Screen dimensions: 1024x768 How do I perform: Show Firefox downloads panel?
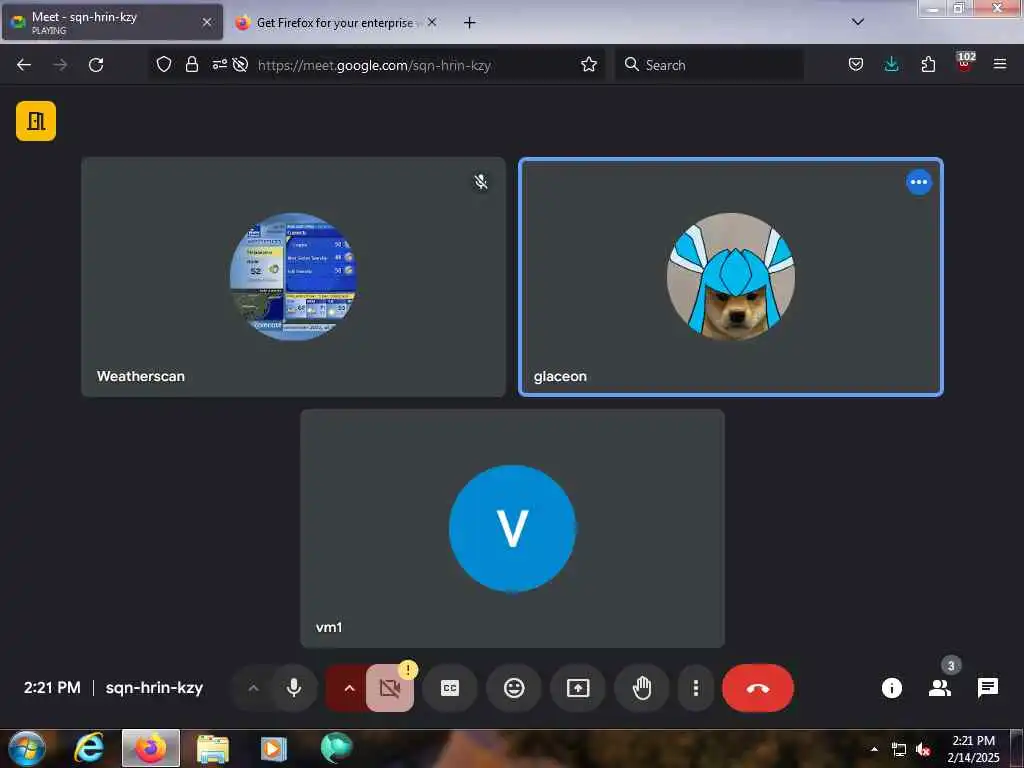(891, 64)
